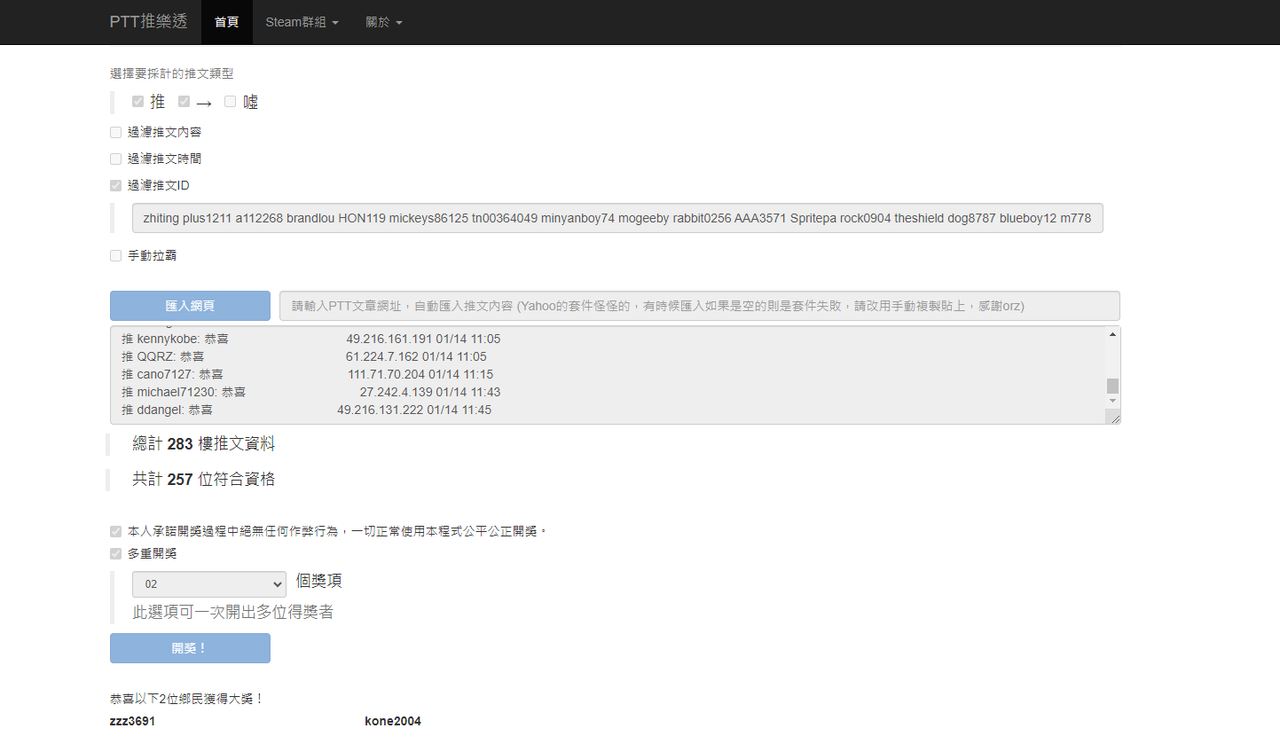Viewport: 1280px width, 742px height.
Task: Click the 開獎！ draw button
Action: tap(190, 648)
